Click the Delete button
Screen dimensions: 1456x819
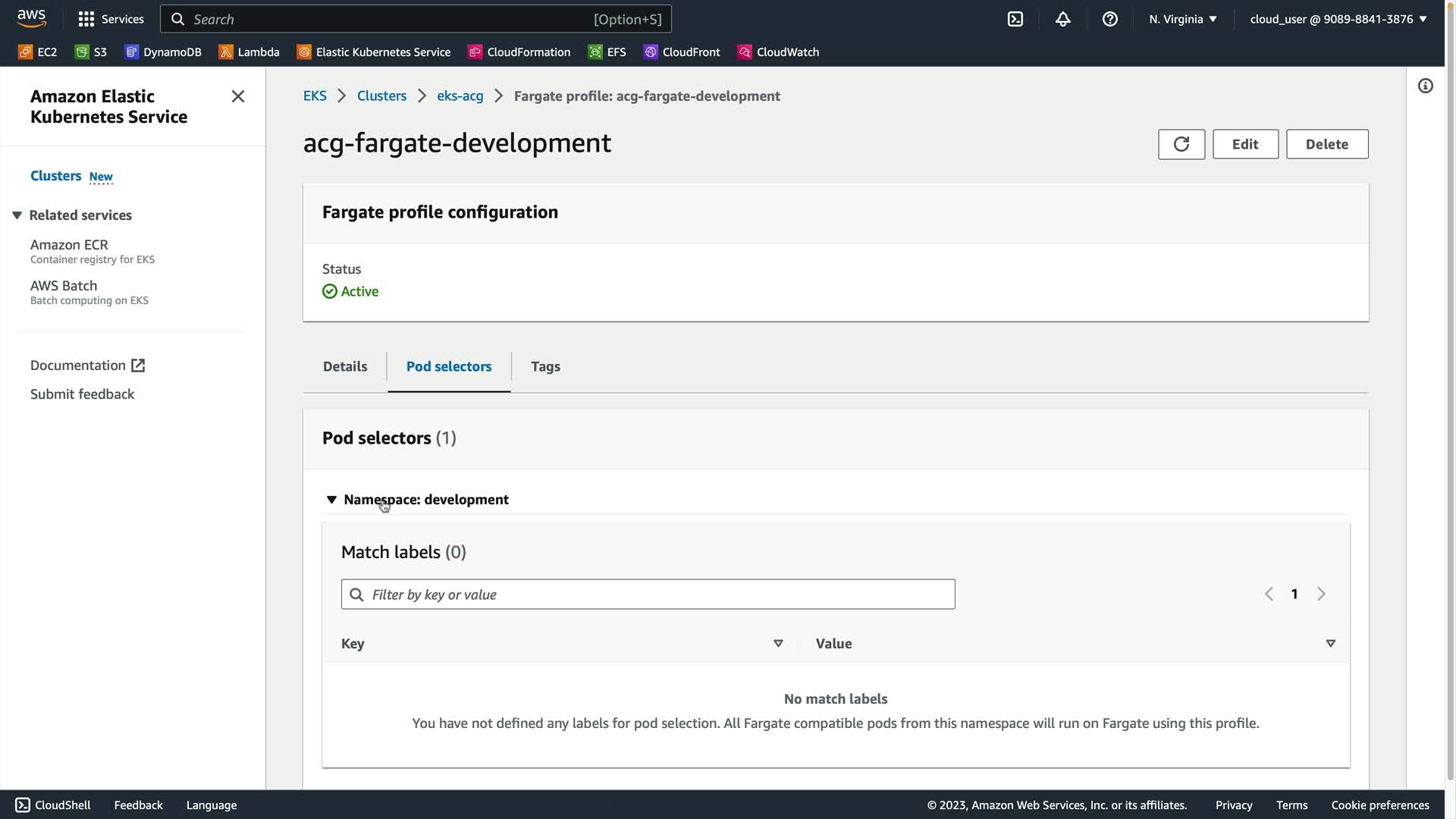1326,144
